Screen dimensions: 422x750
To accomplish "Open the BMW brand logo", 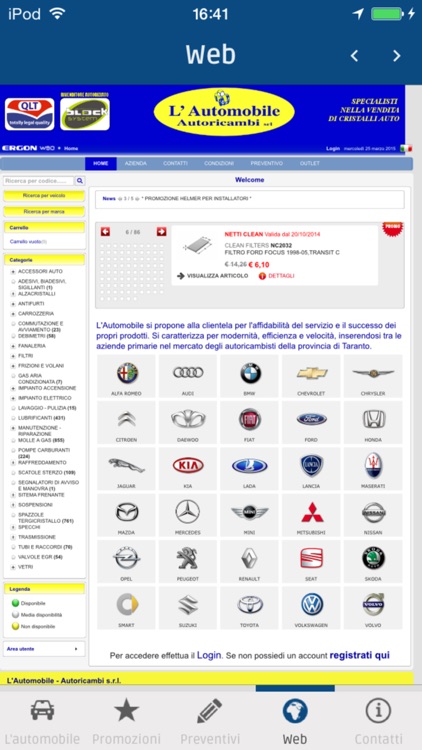I will [250, 373].
